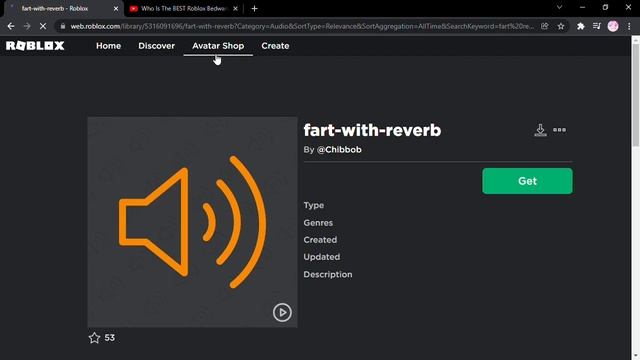
Task: Click the Genres label
Action: coord(318,223)
